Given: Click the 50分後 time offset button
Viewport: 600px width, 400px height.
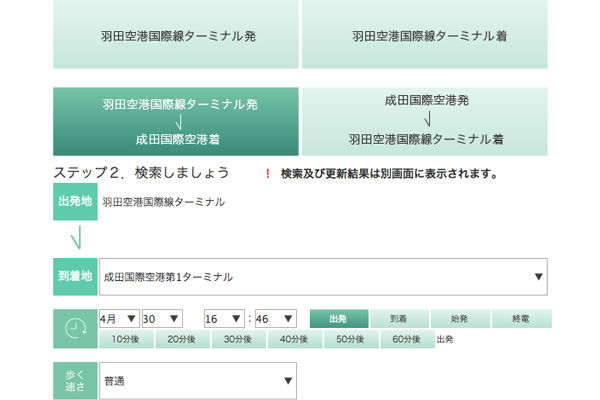Looking at the screenshot, I should pos(351,339).
